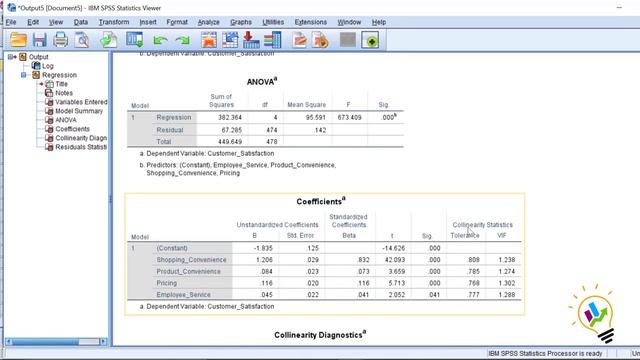Click the Residual mean square .142
640x360 pixels.
[x=320, y=130]
